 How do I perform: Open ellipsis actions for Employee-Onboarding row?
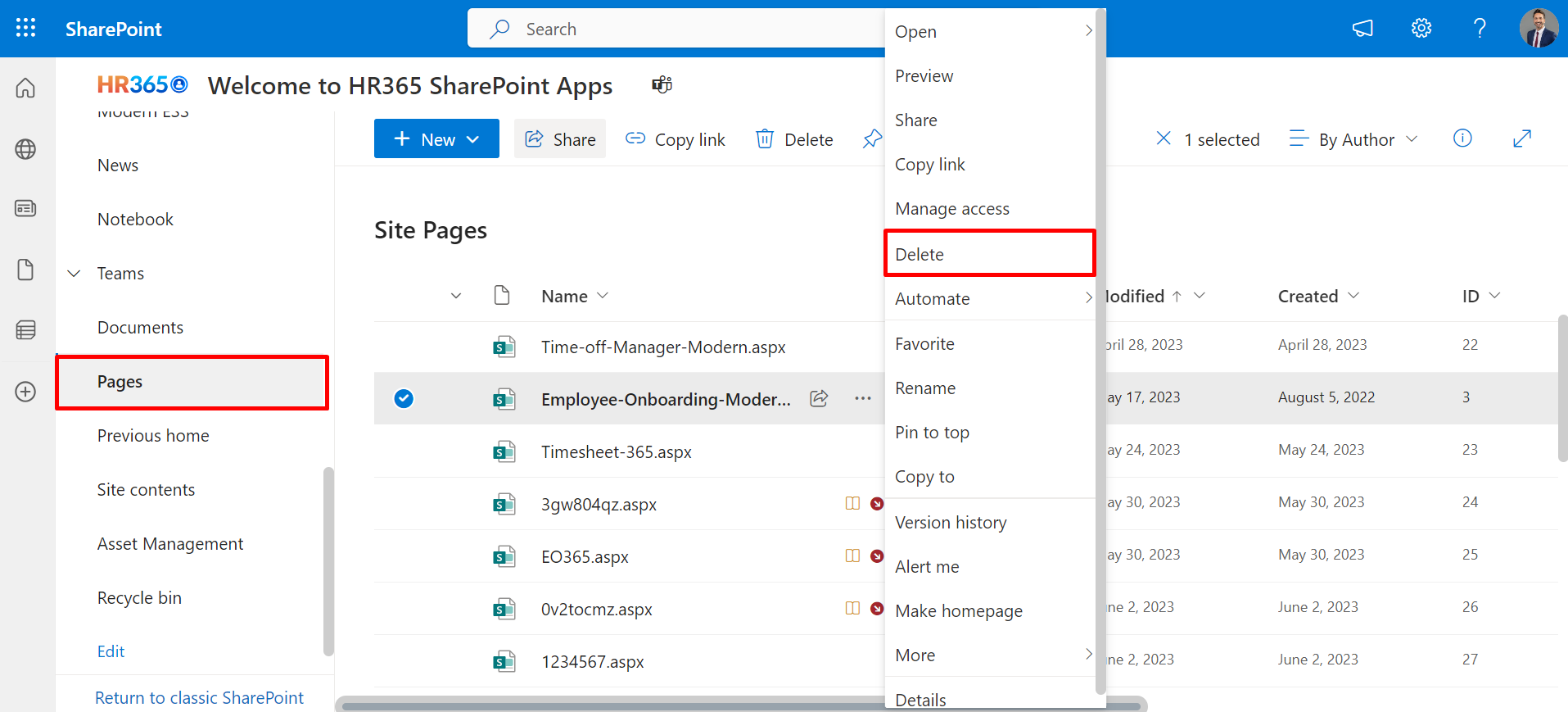pos(863,398)
